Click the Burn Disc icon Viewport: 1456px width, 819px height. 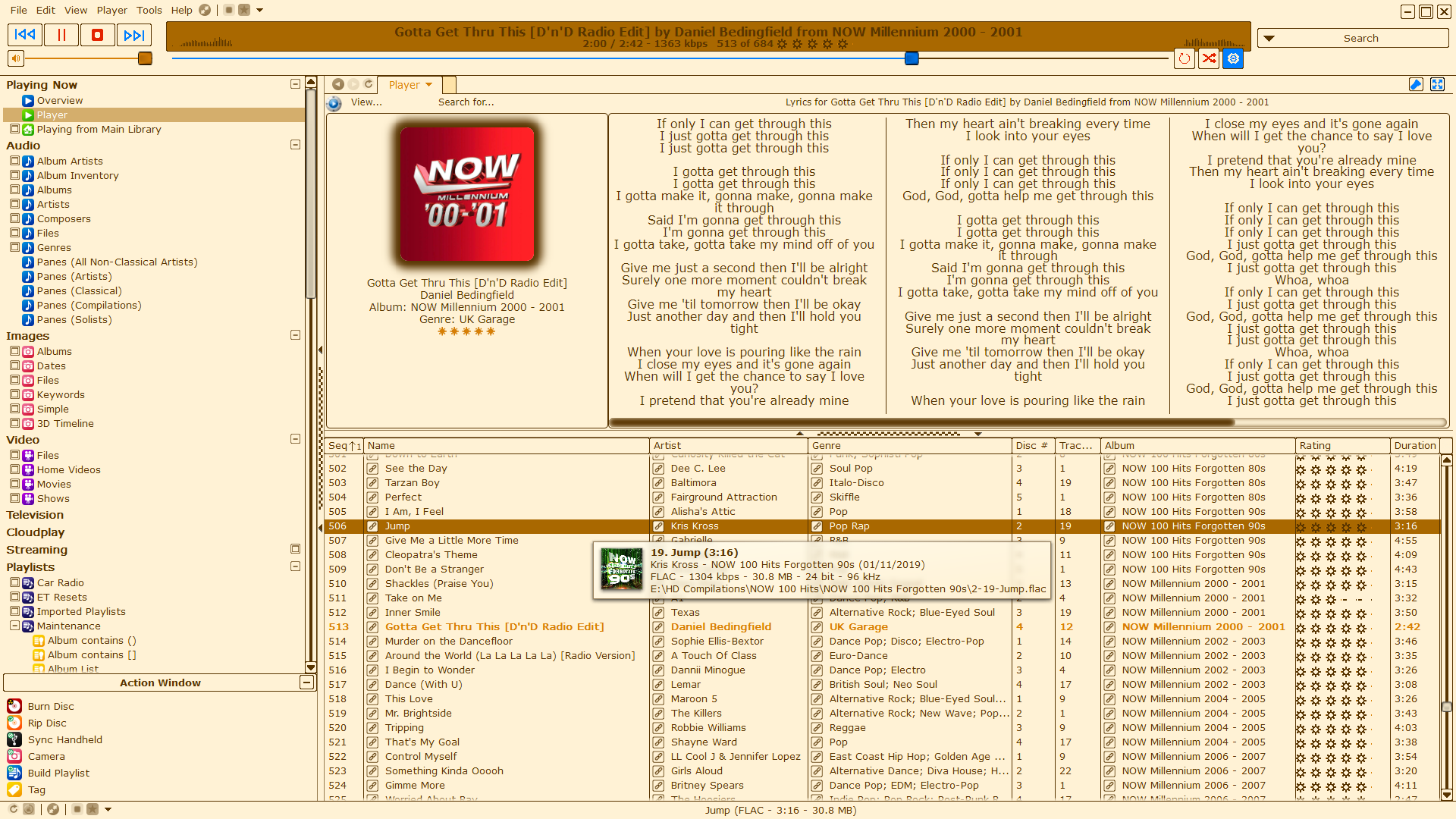pos(14,706)
